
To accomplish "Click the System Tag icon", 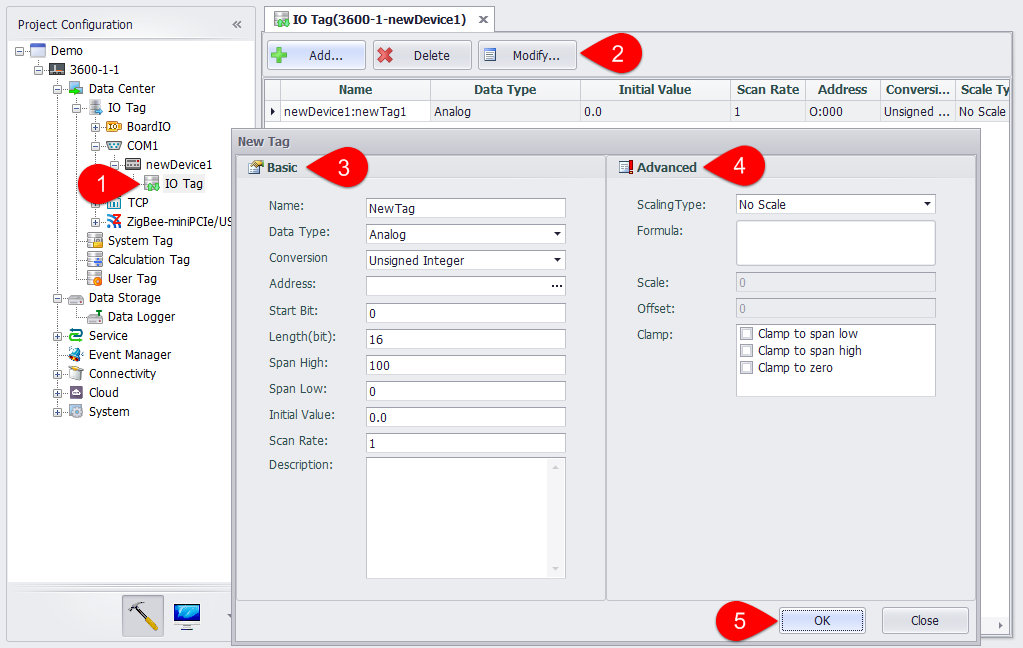I will [x=95, y=241].
